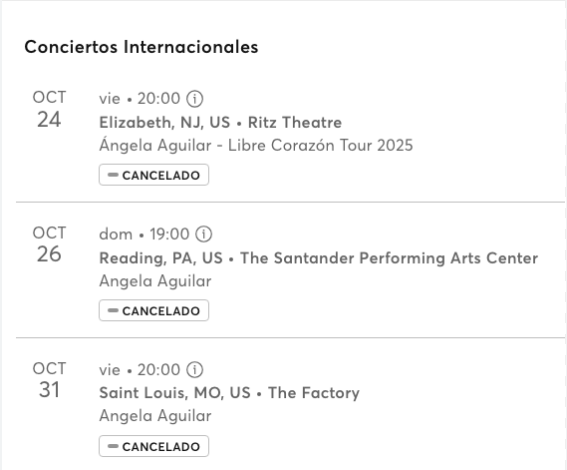Click CANCELADO badge for The Factory show

pyautogui.click(x=154, y=446)
